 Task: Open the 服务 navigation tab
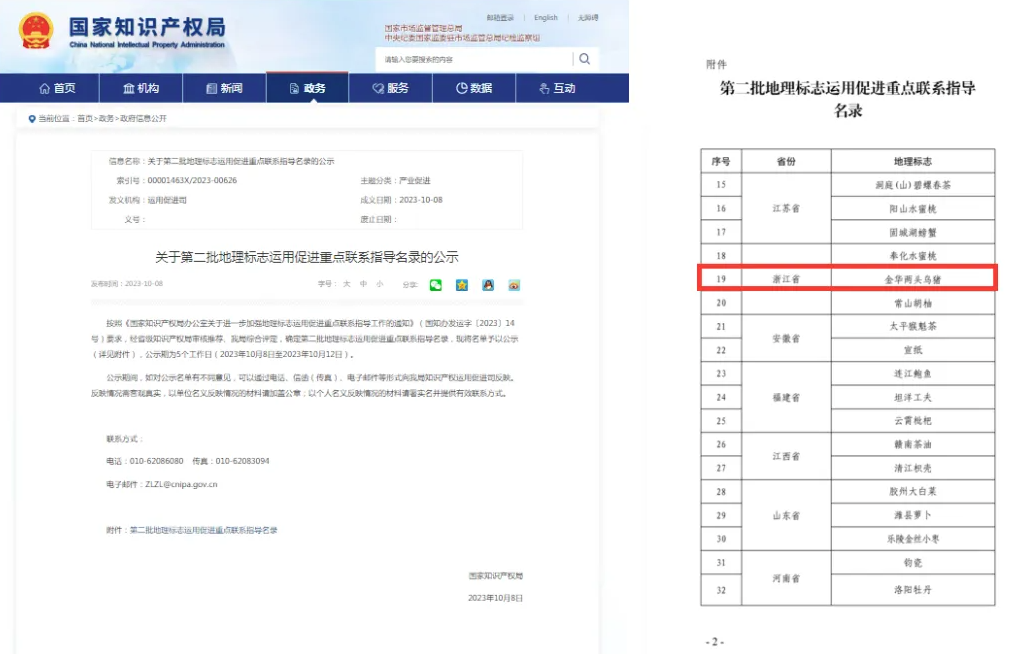(391, 88)
